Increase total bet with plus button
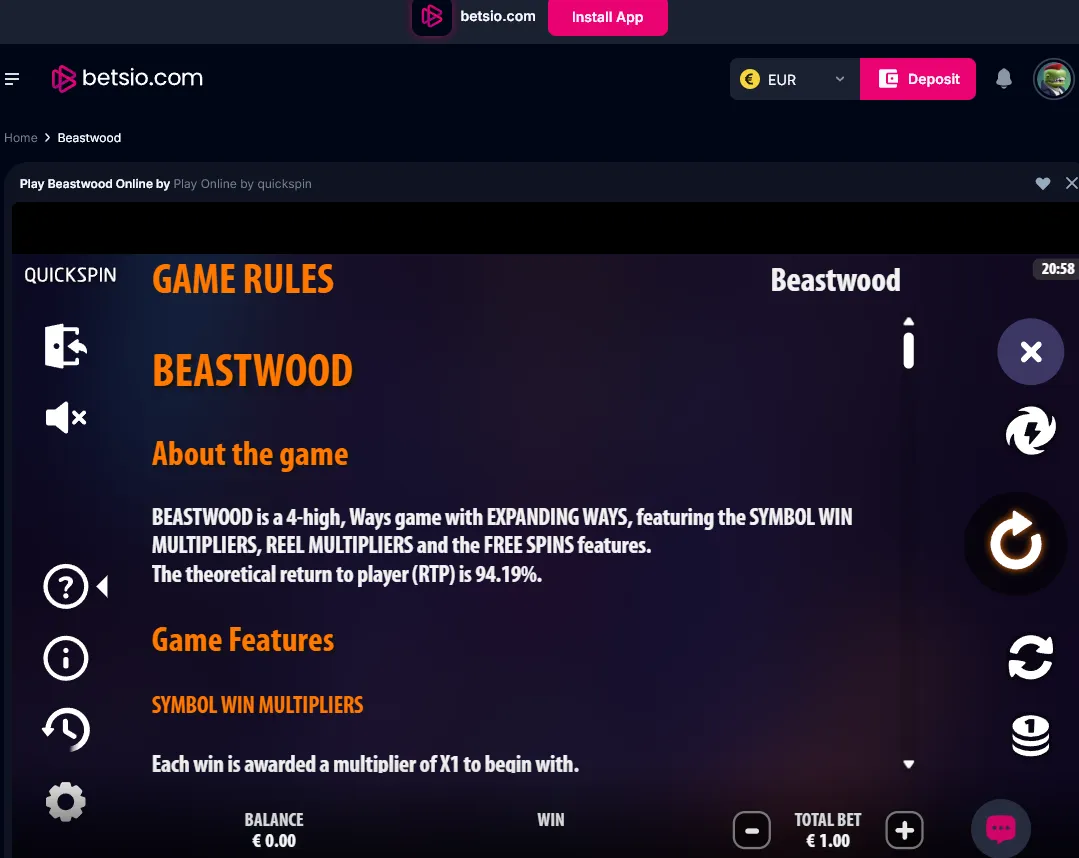The height and width of the screenshot is (858, 1079). coord(904,830)
